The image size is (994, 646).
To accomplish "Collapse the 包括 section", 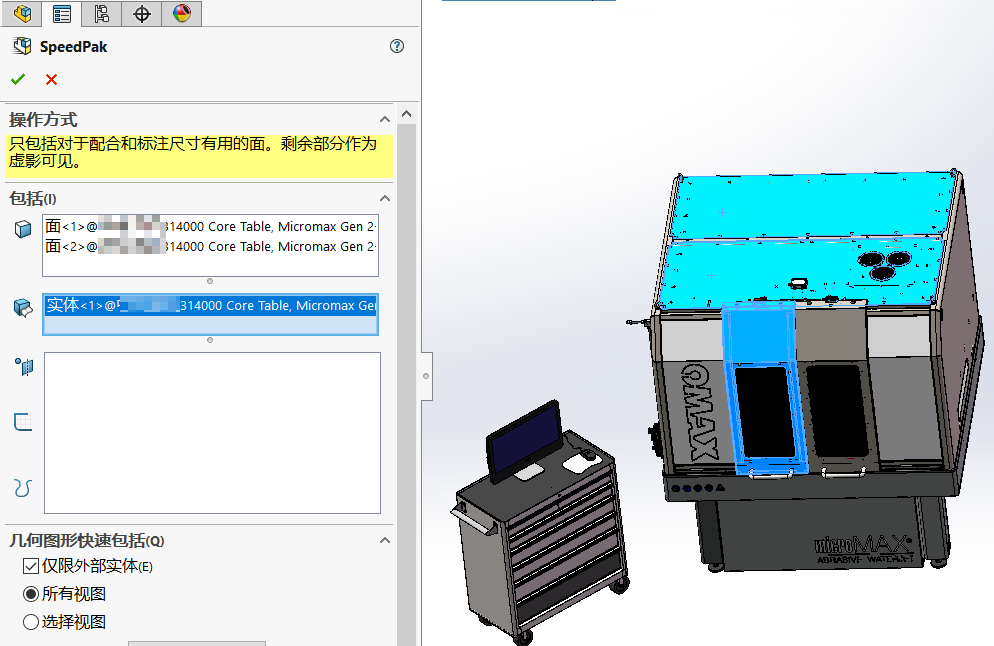I will click(385, 198).
